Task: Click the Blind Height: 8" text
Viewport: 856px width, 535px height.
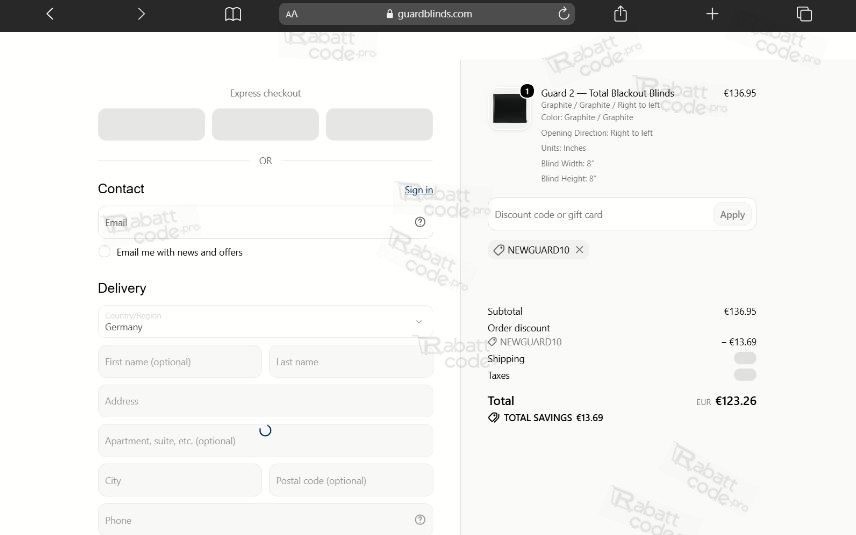Action: coord(568,179)
